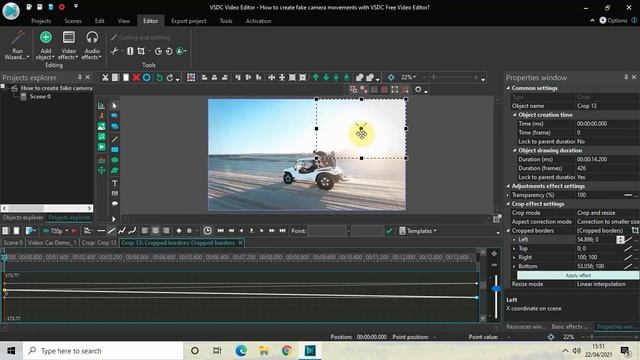Collapse the Adjustments effect settings section
The height and width of the screenshot is (360, 640).
(x=509, y=186)
